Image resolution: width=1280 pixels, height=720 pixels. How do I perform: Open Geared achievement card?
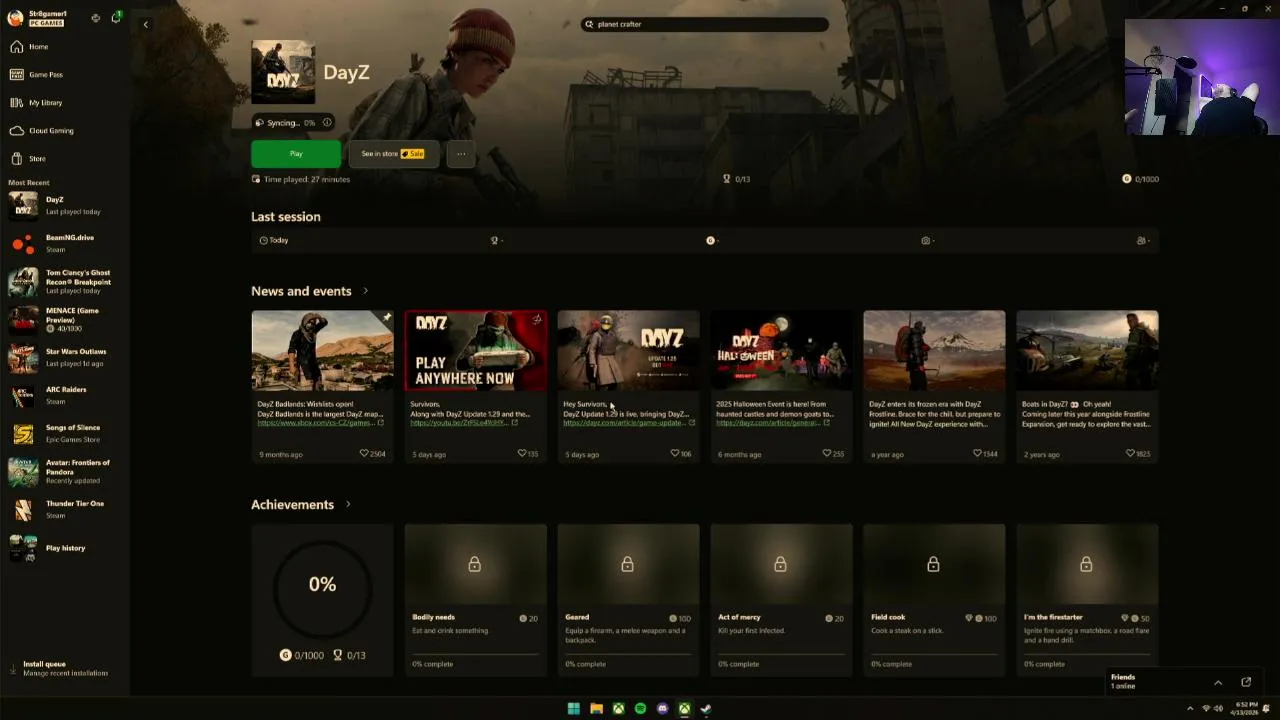(628, 600)
